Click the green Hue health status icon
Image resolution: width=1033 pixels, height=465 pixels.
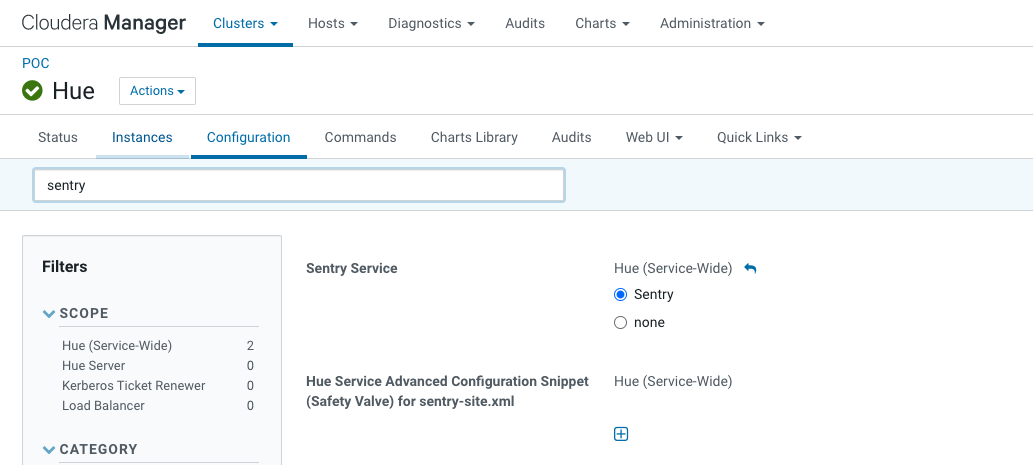pos(32,90)
